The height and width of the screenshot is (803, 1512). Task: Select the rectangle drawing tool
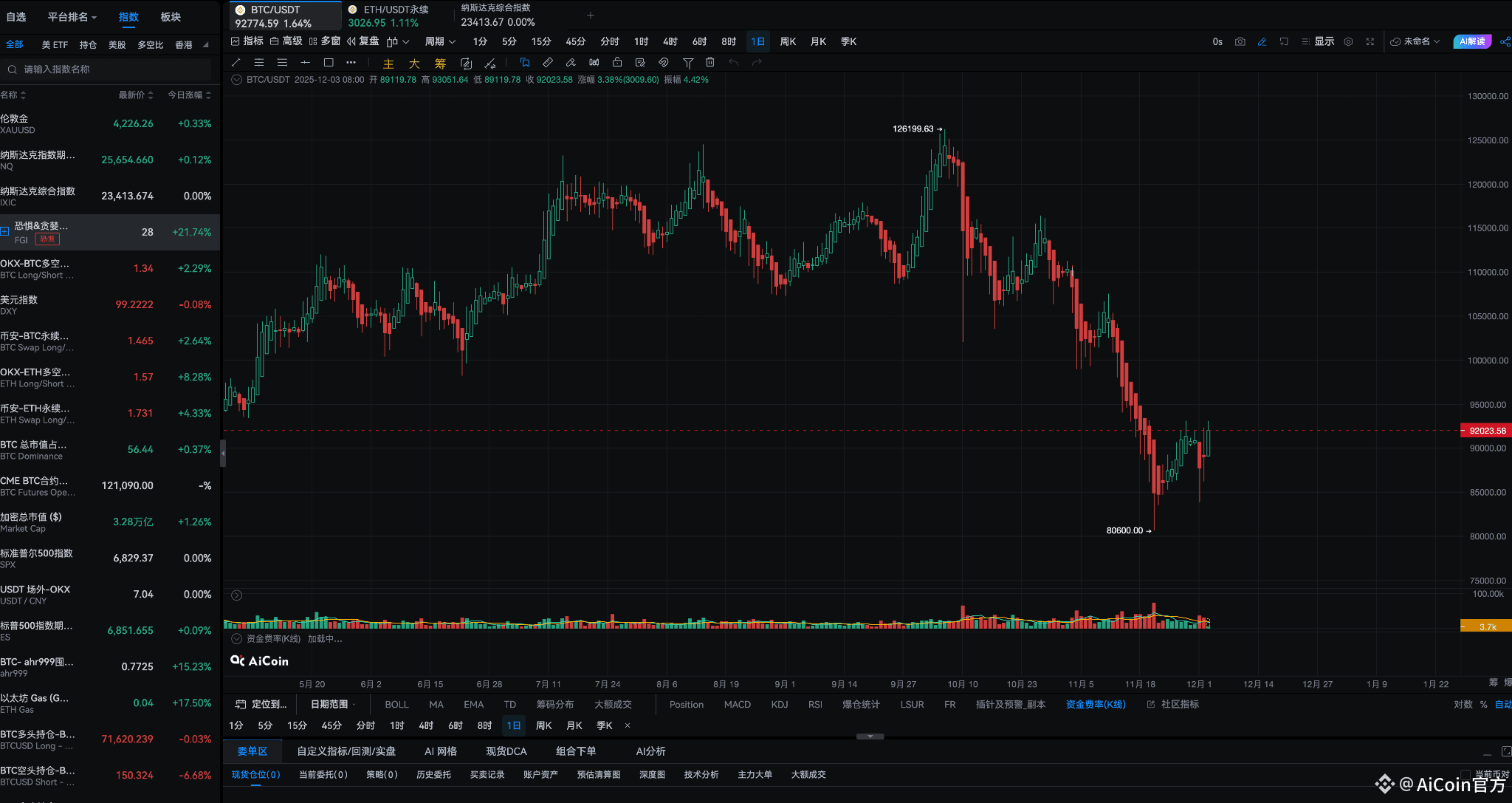(329, 63)
